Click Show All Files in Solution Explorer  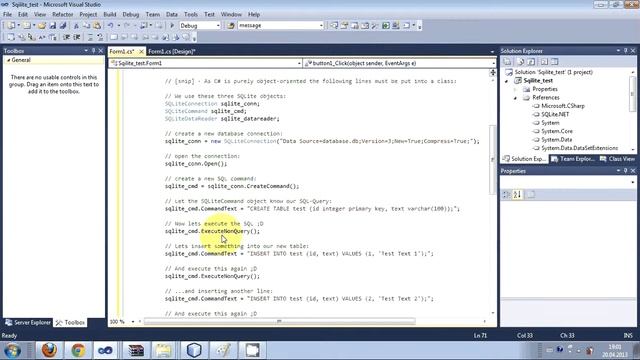(x=521, y=62)
